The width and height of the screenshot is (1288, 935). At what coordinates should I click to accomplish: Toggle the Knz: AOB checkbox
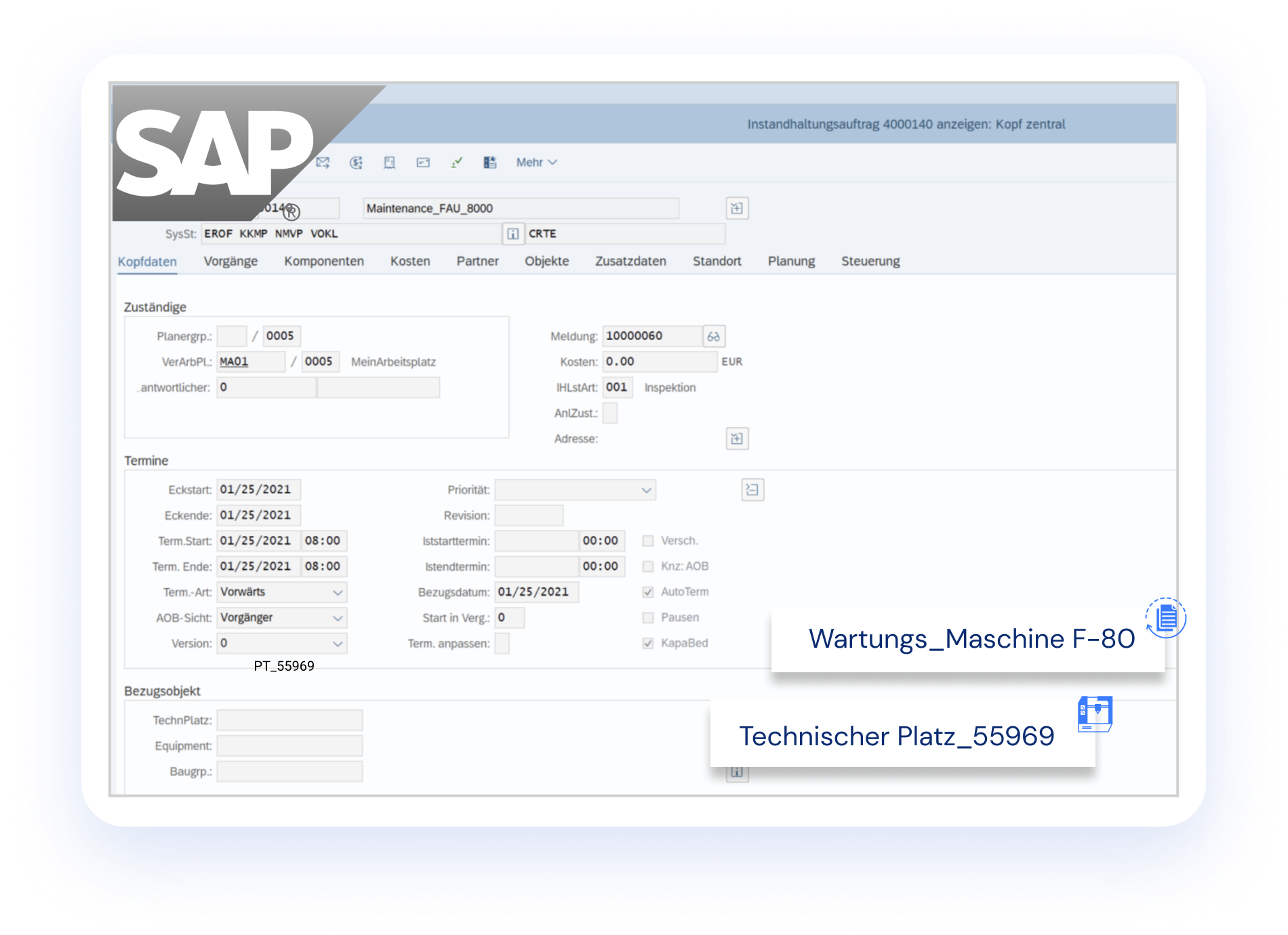tap(648, 566)
